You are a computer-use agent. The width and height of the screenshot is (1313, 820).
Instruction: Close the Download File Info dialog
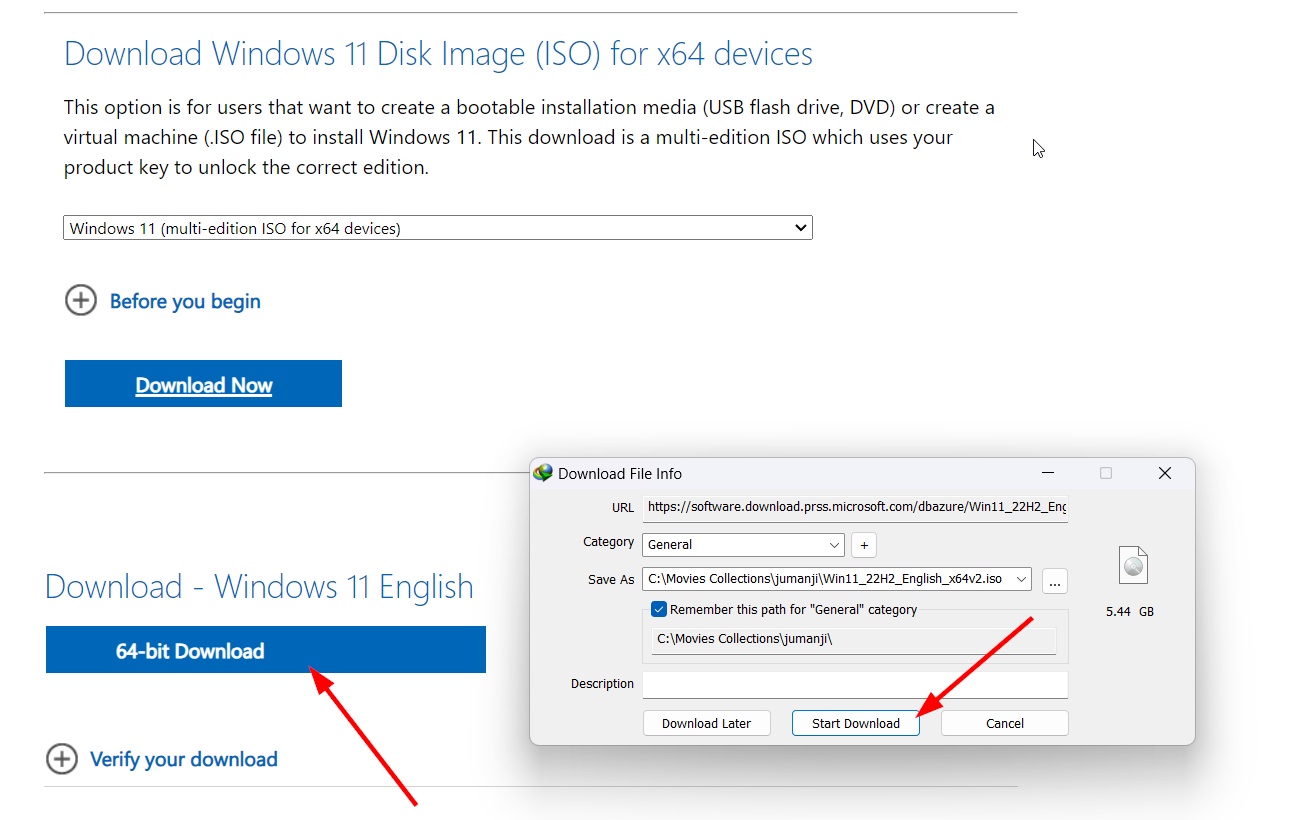pyautogui.click(x=1165, y=473)
